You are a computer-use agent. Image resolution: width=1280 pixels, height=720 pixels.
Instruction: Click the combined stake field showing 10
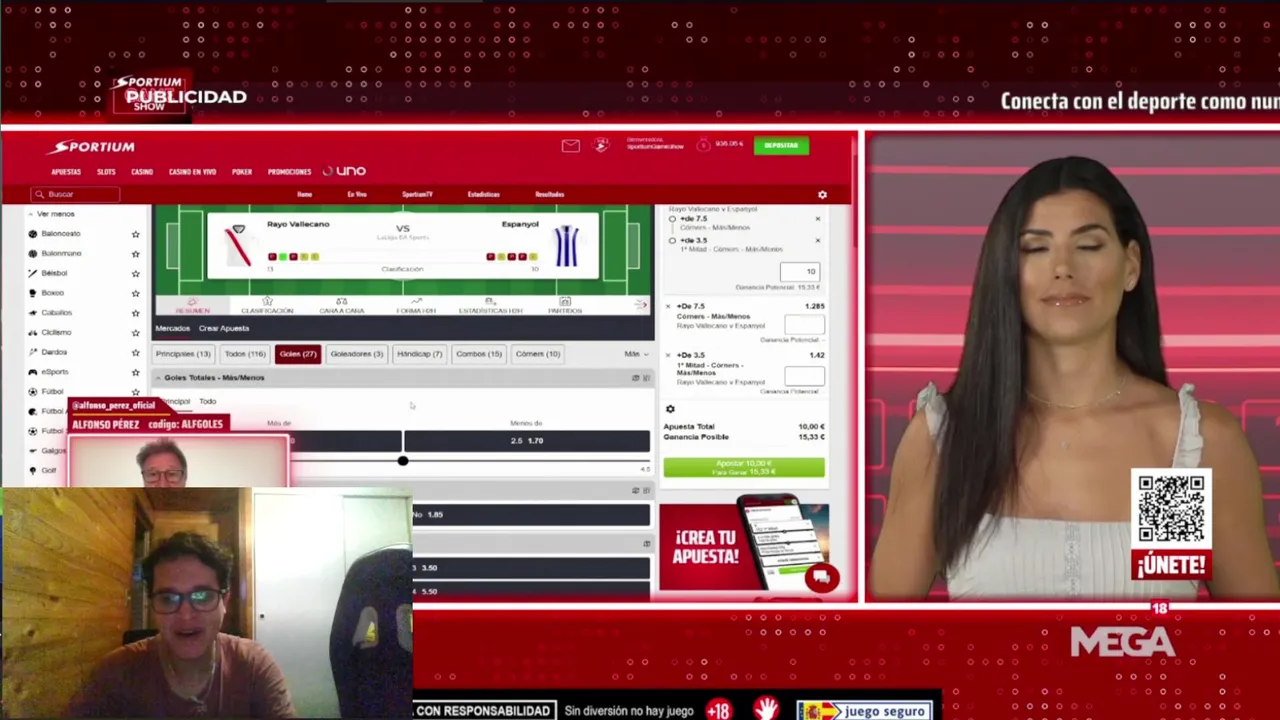(798, 271)
